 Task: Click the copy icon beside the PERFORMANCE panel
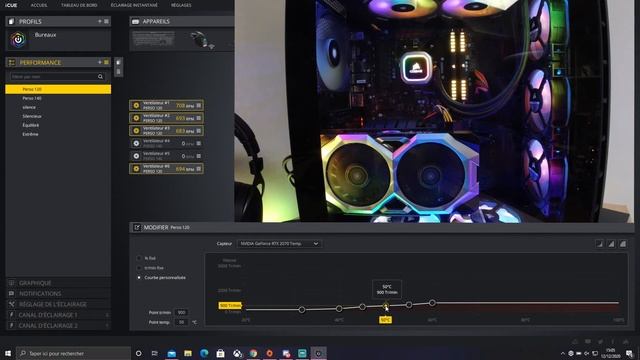[118, 62]
